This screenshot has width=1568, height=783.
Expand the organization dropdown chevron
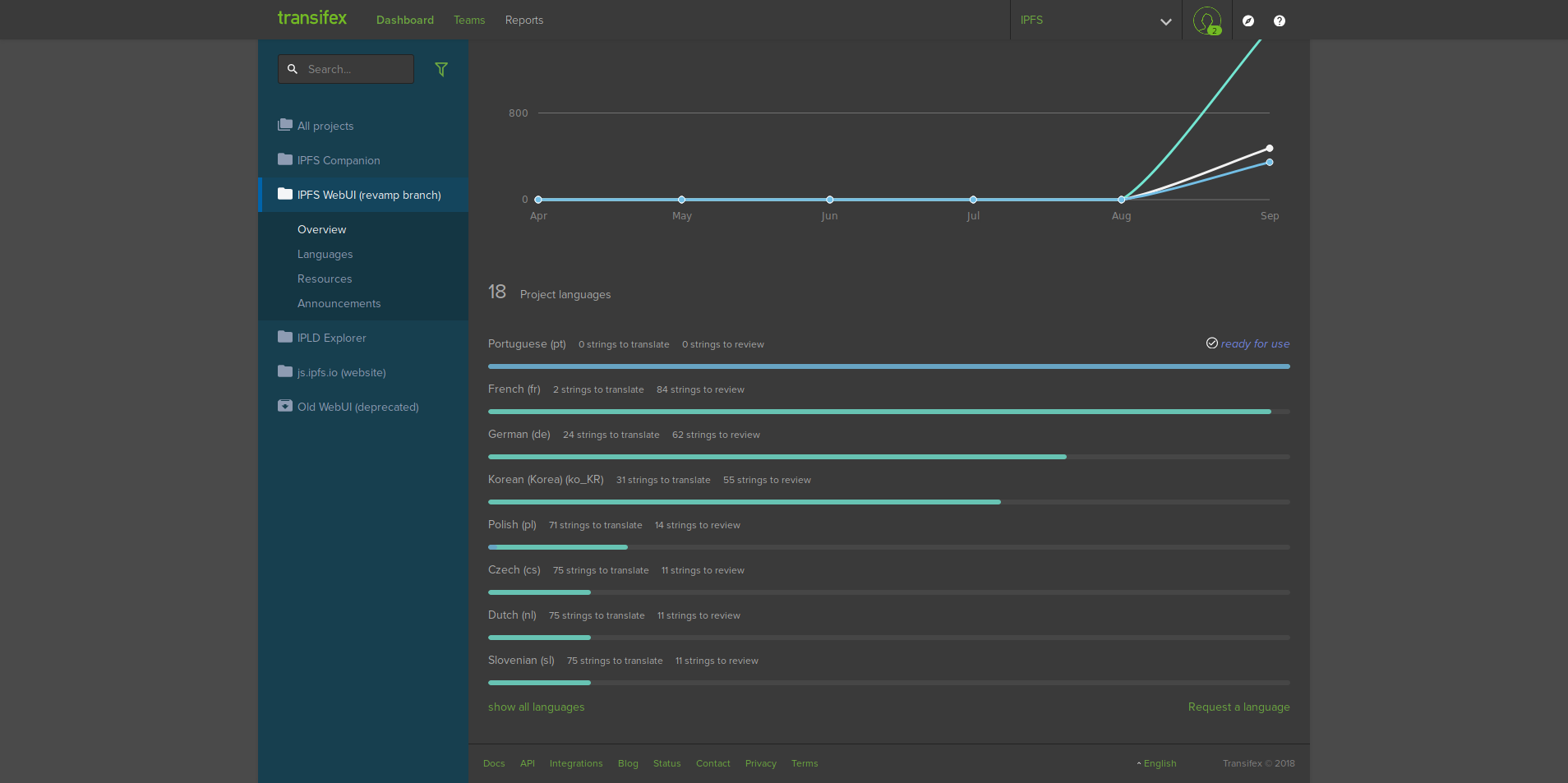tap(1165, 21)
